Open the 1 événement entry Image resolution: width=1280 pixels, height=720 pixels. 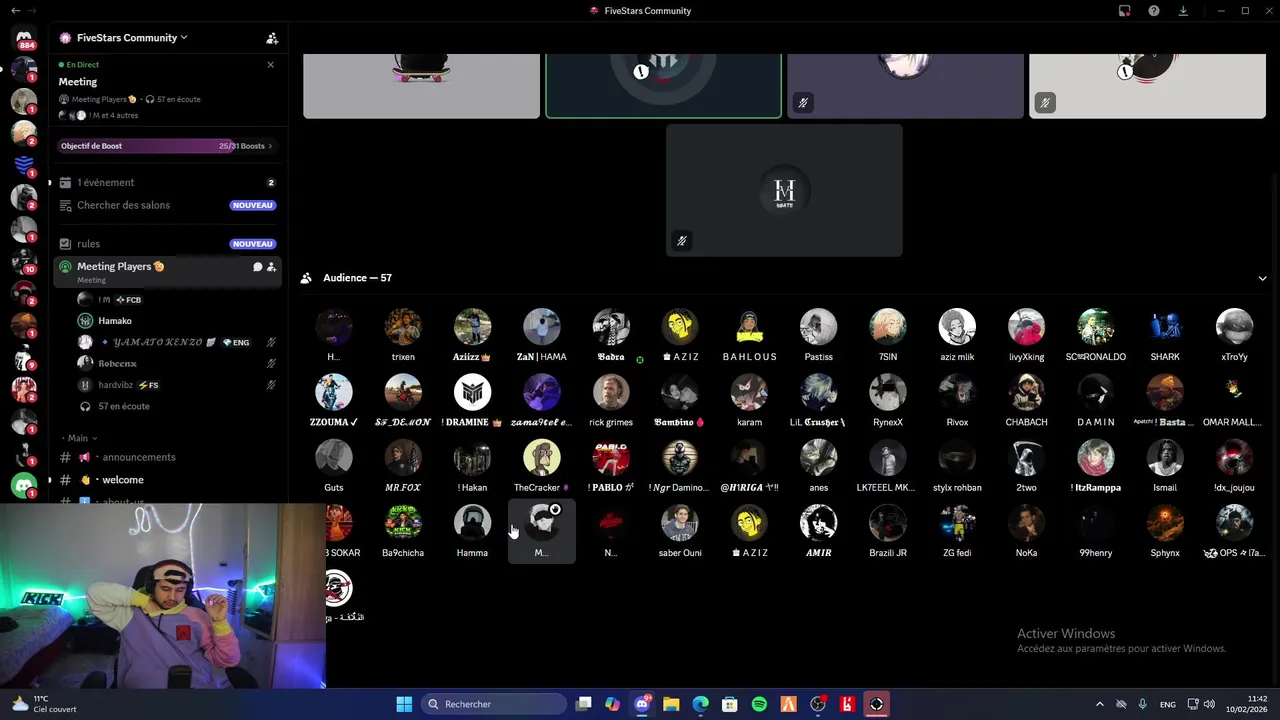167,183
